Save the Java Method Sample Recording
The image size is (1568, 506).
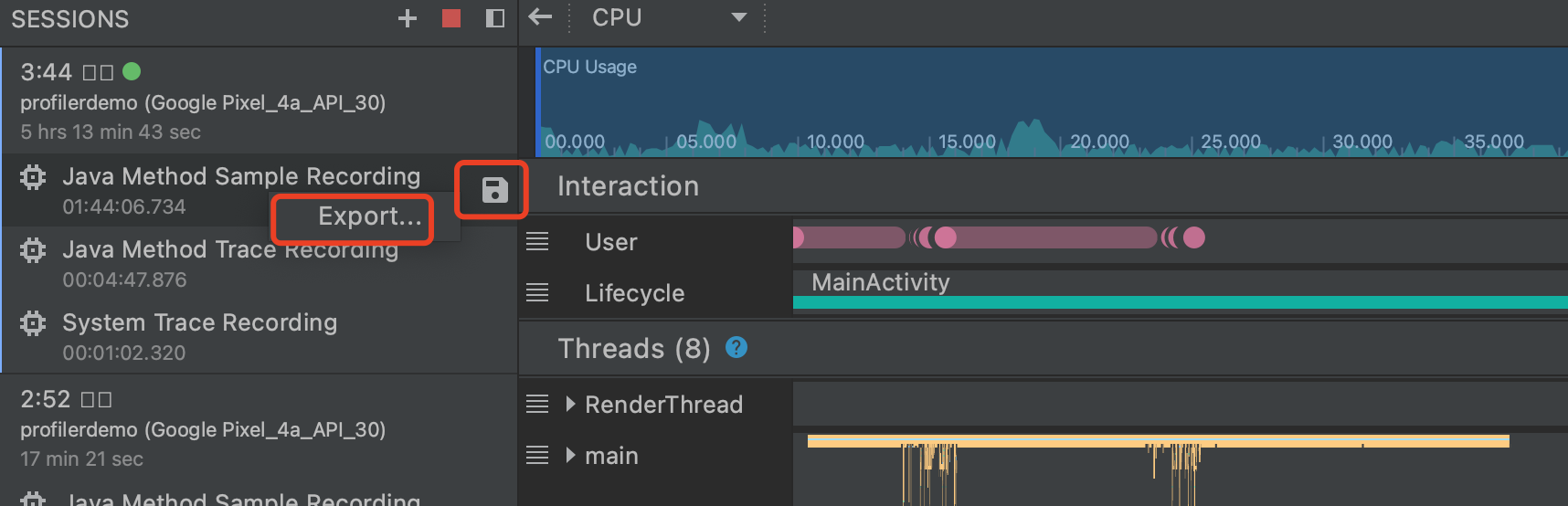pyautogui.click(x=494, y=190)
